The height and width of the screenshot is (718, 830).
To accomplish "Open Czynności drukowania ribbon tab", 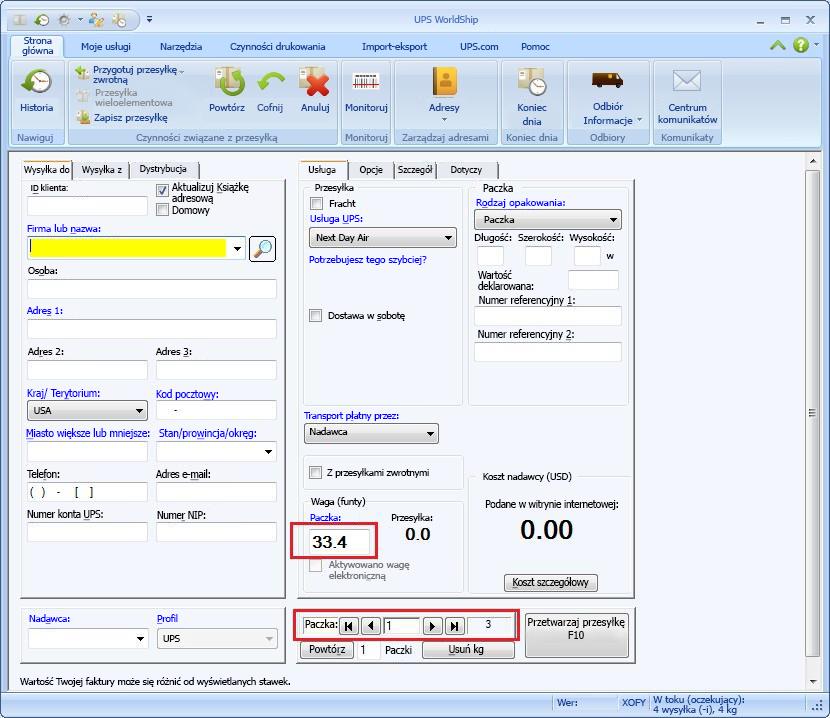I will (277, 47).
